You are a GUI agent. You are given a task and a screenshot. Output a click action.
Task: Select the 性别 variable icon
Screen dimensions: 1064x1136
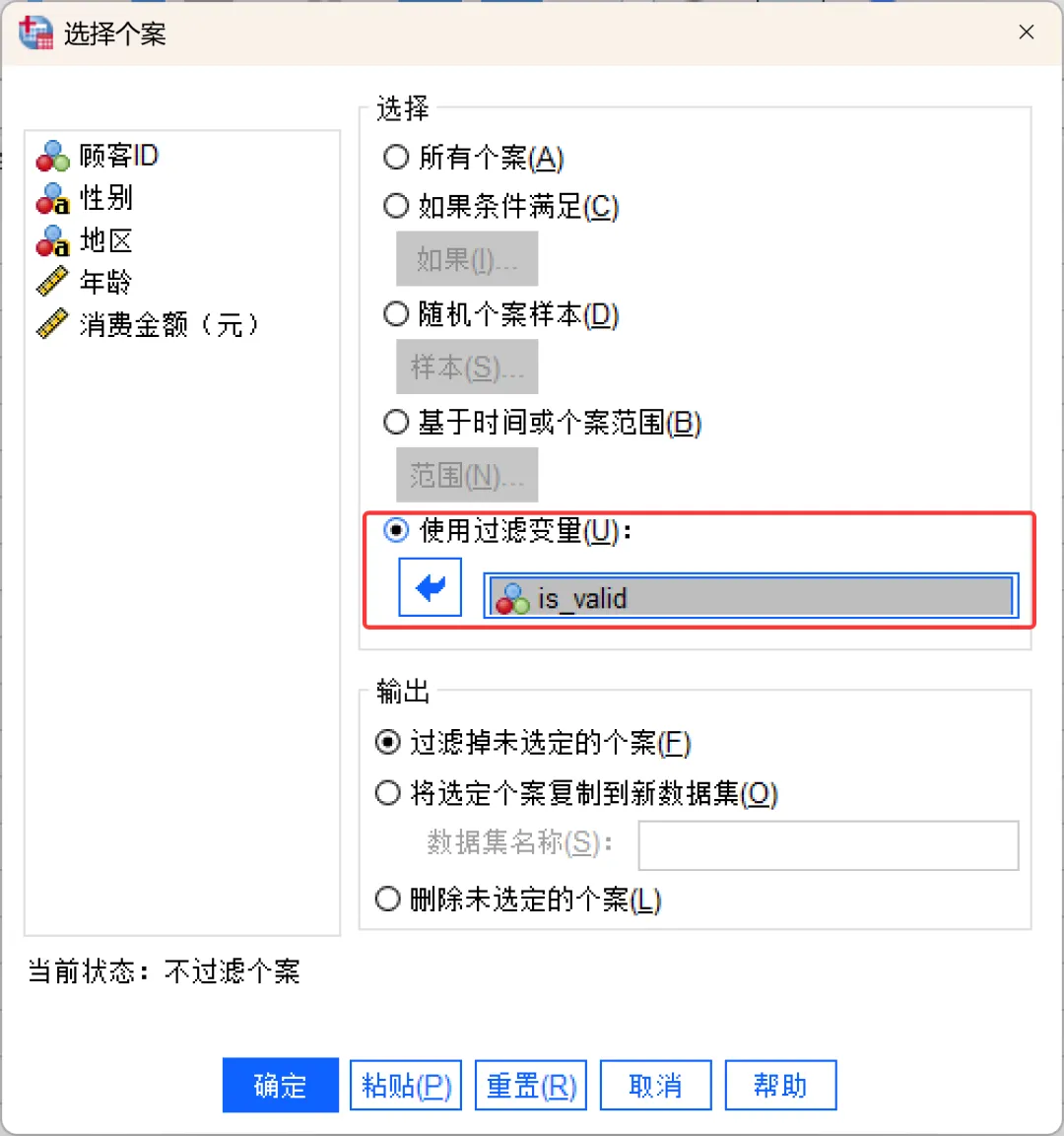click(x=52, y=199)
